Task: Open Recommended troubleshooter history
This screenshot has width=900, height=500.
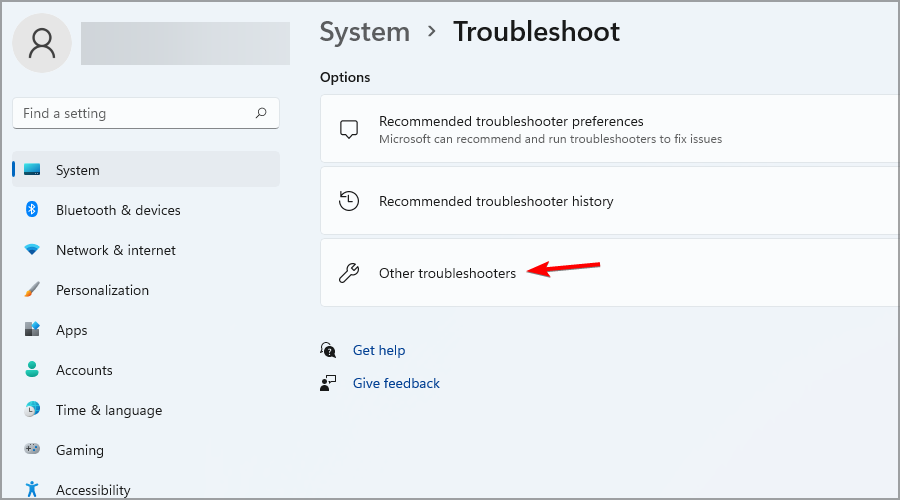Action: click(496, 201)
